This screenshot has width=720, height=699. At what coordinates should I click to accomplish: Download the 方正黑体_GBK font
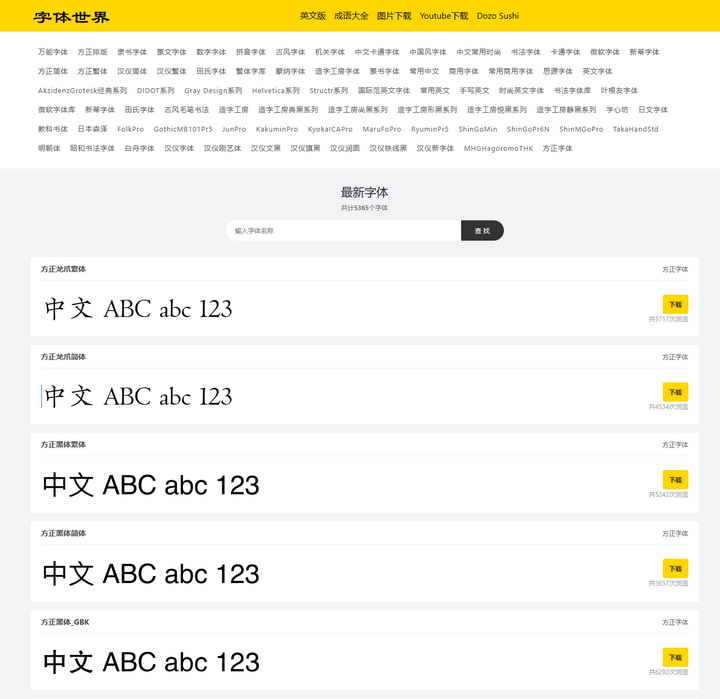click(675, 657)
